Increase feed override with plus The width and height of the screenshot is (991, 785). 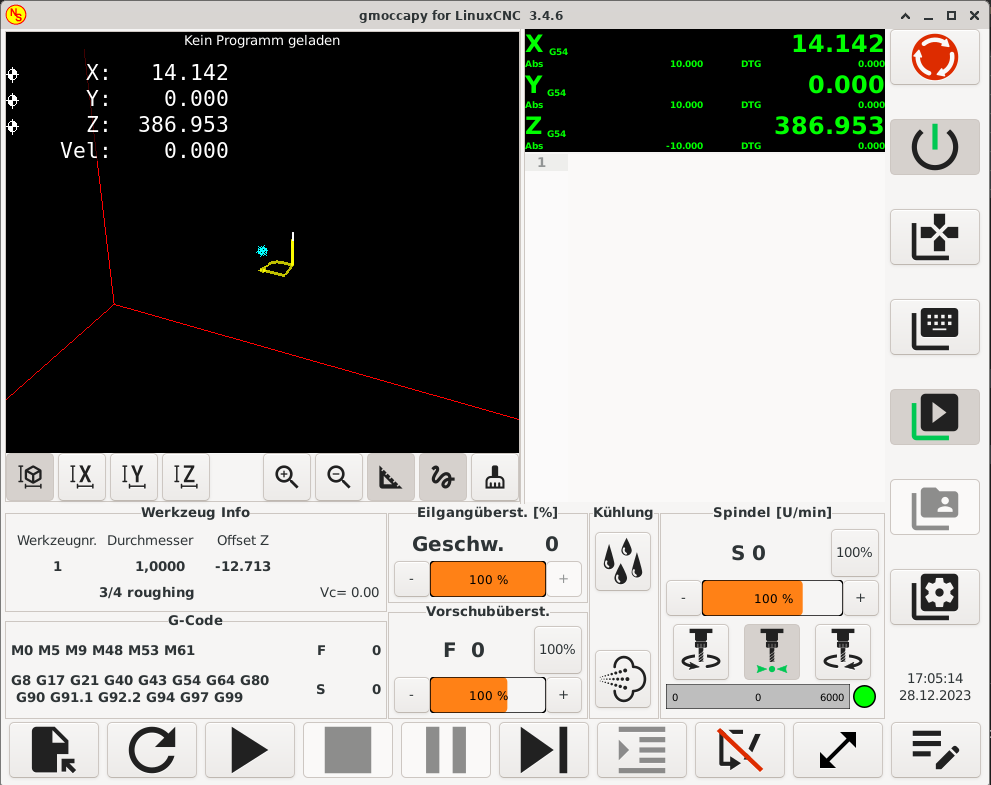pos(564,695)
